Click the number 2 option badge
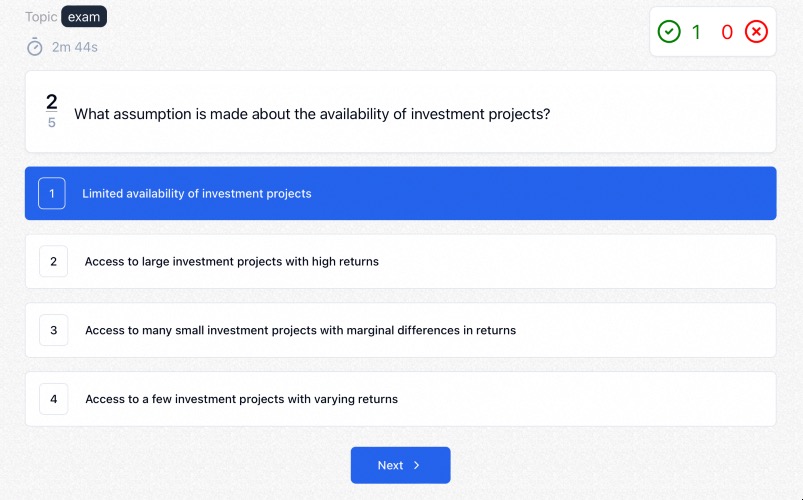 tap(53, 261)
